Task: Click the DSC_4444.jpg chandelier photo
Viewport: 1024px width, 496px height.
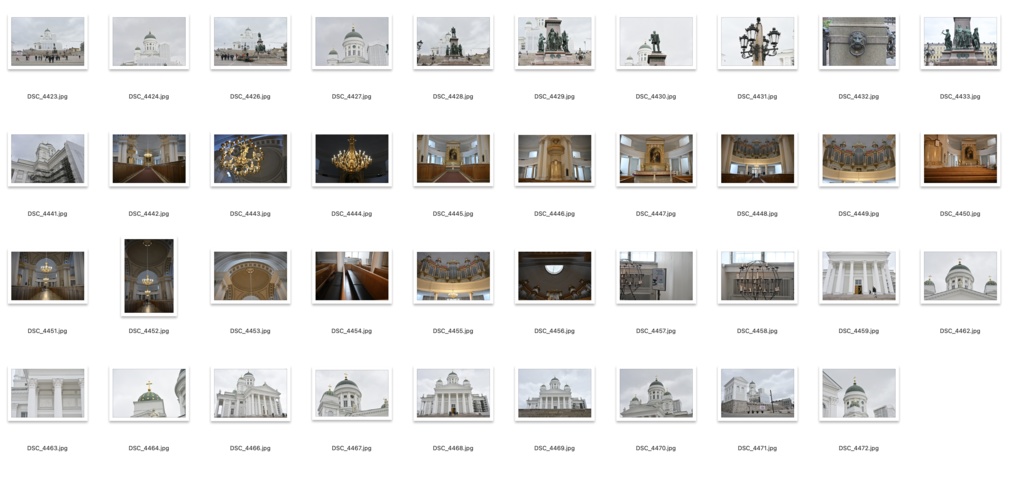Action: tap(351, 159)
